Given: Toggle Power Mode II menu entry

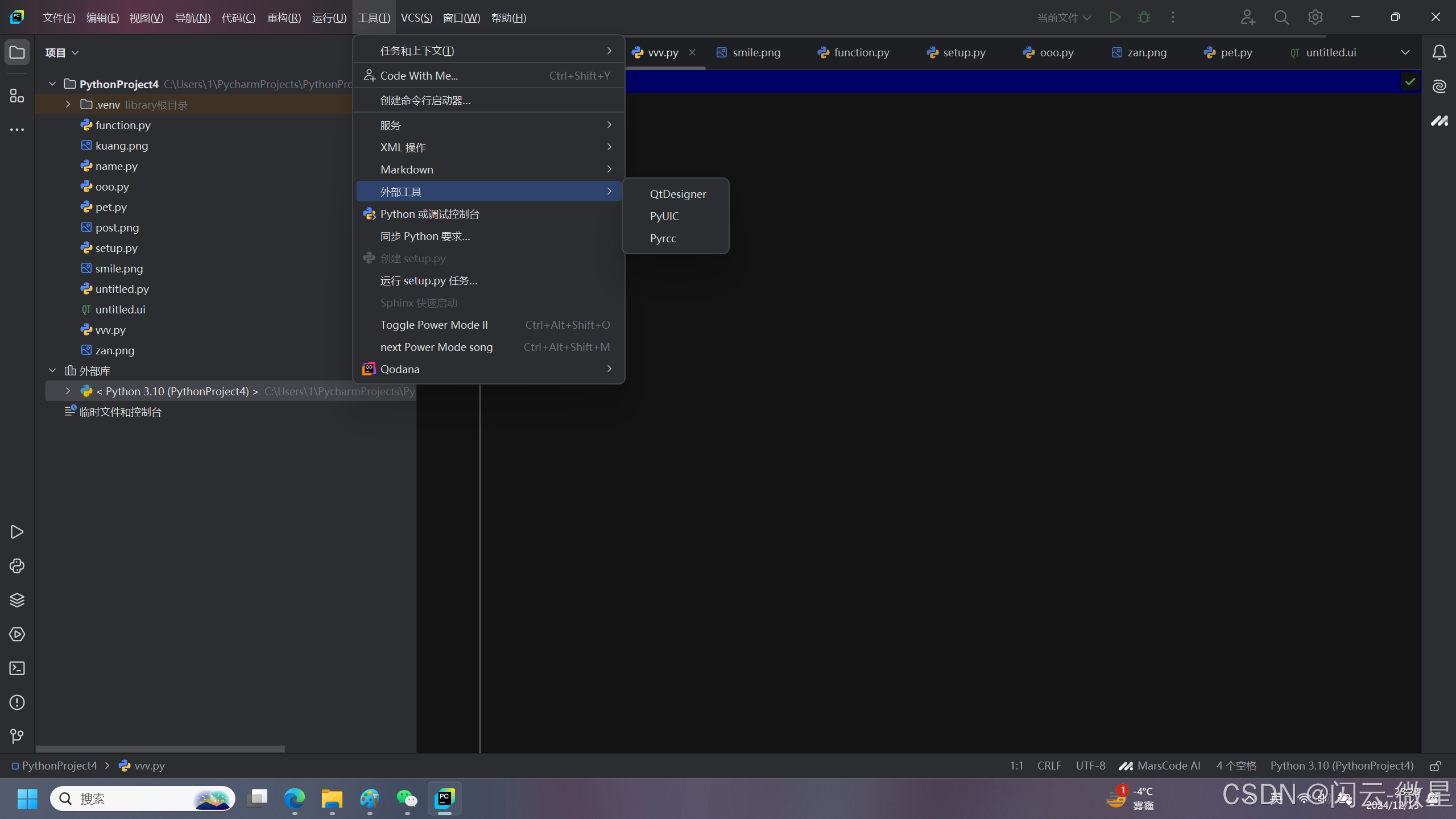Looking at the screenshot, I should (434, 325).
